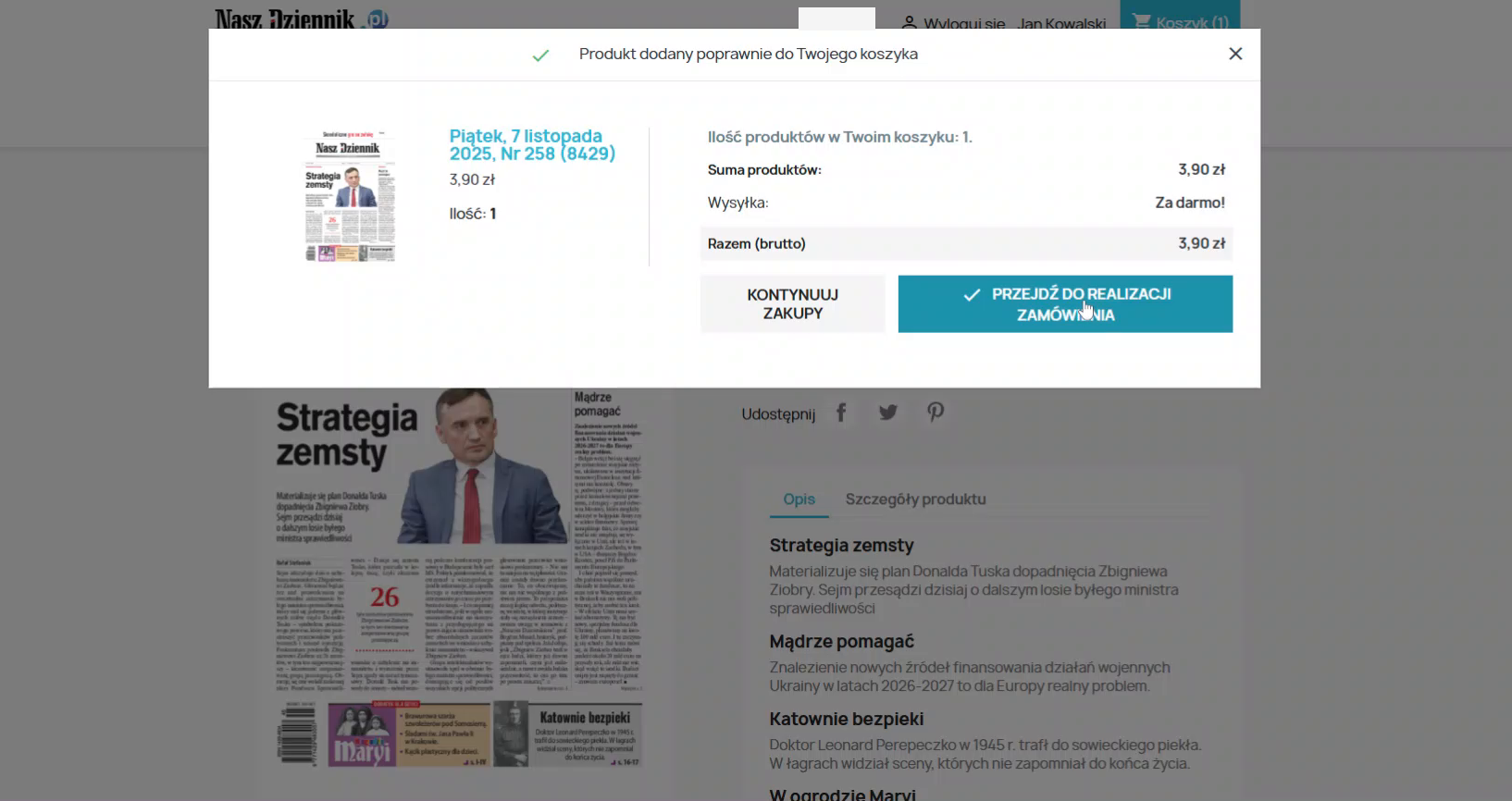Image resolution: width=1512 pixels, height=801 pixels.
Task: Select the Razem (brutto) total row
Action: click(x=966, y=244)
